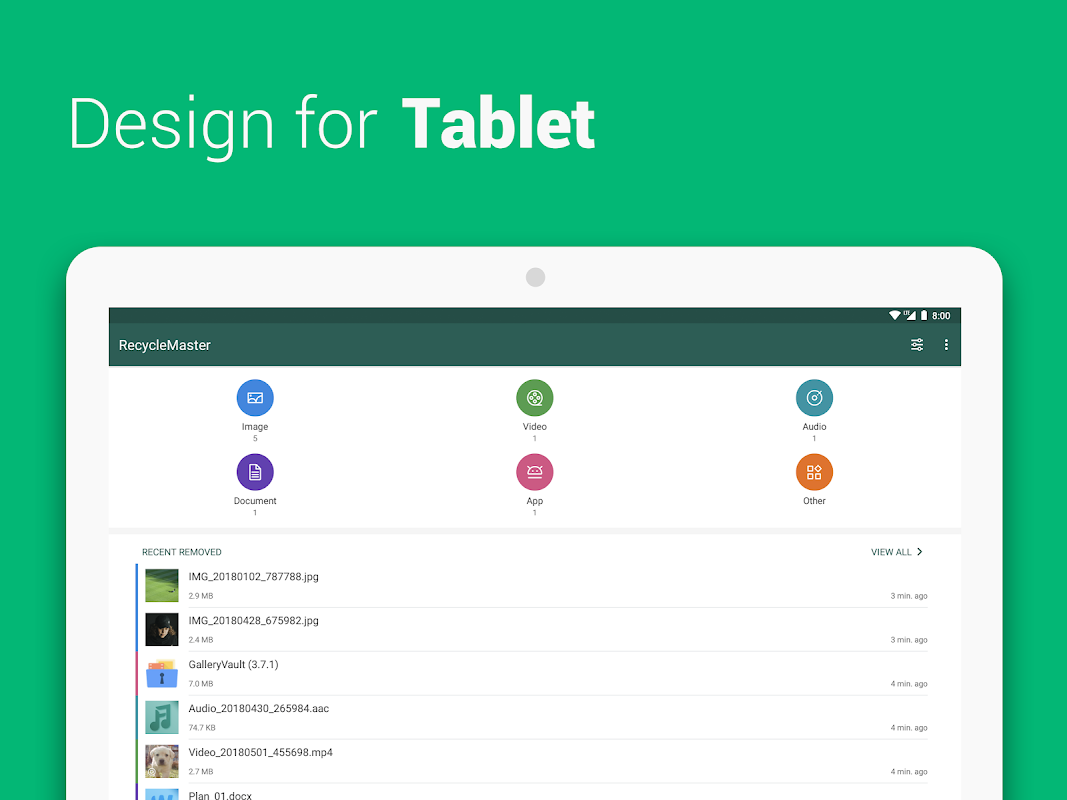Tap the Wi-Fi status icon

tap(895, 315)
